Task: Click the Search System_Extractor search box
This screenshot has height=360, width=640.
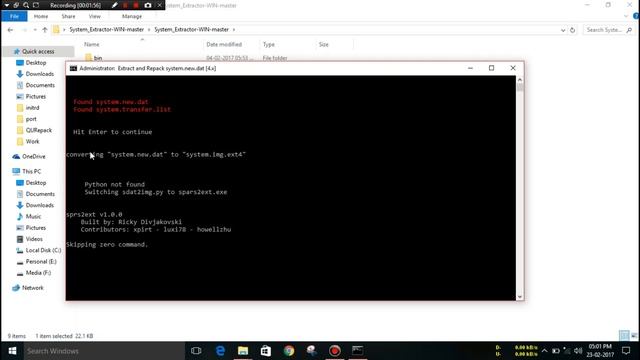Action: (x=608, y=30)
